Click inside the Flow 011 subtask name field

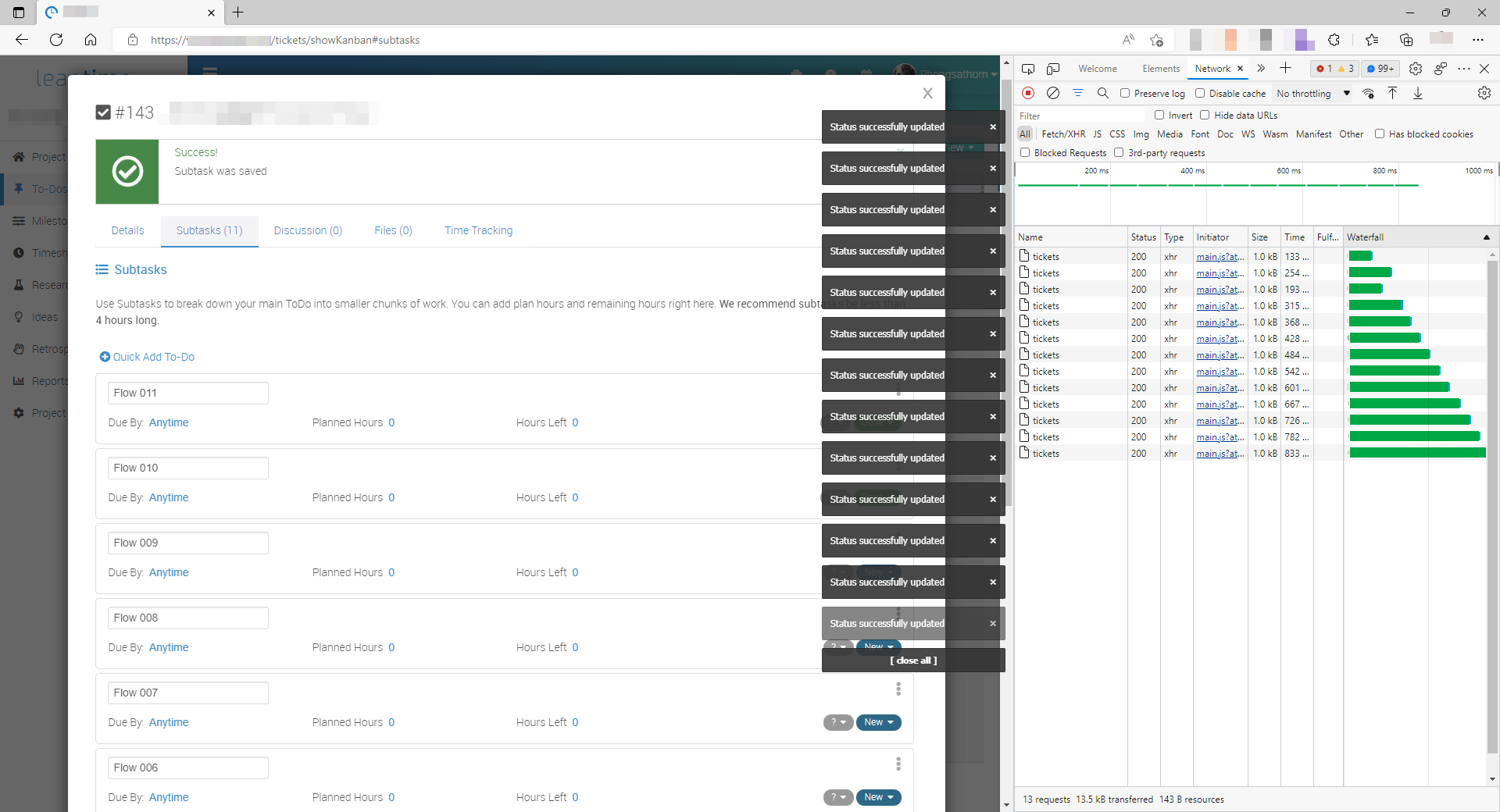pos(187,393)
